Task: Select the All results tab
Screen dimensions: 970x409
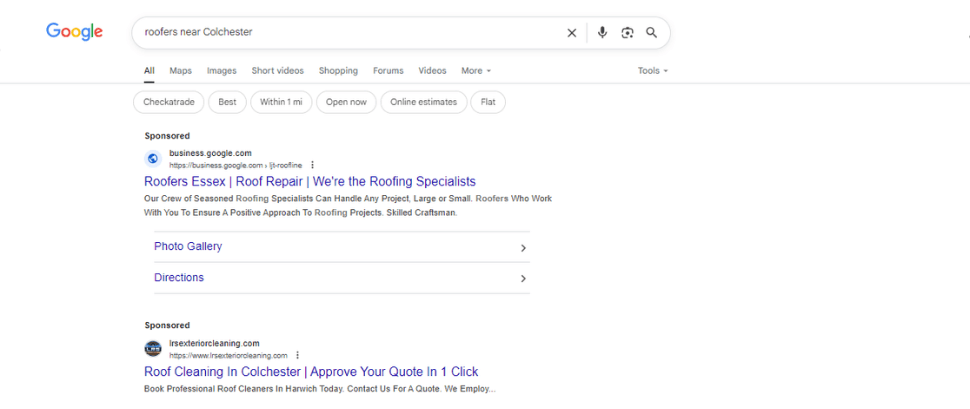Action: 149,71
